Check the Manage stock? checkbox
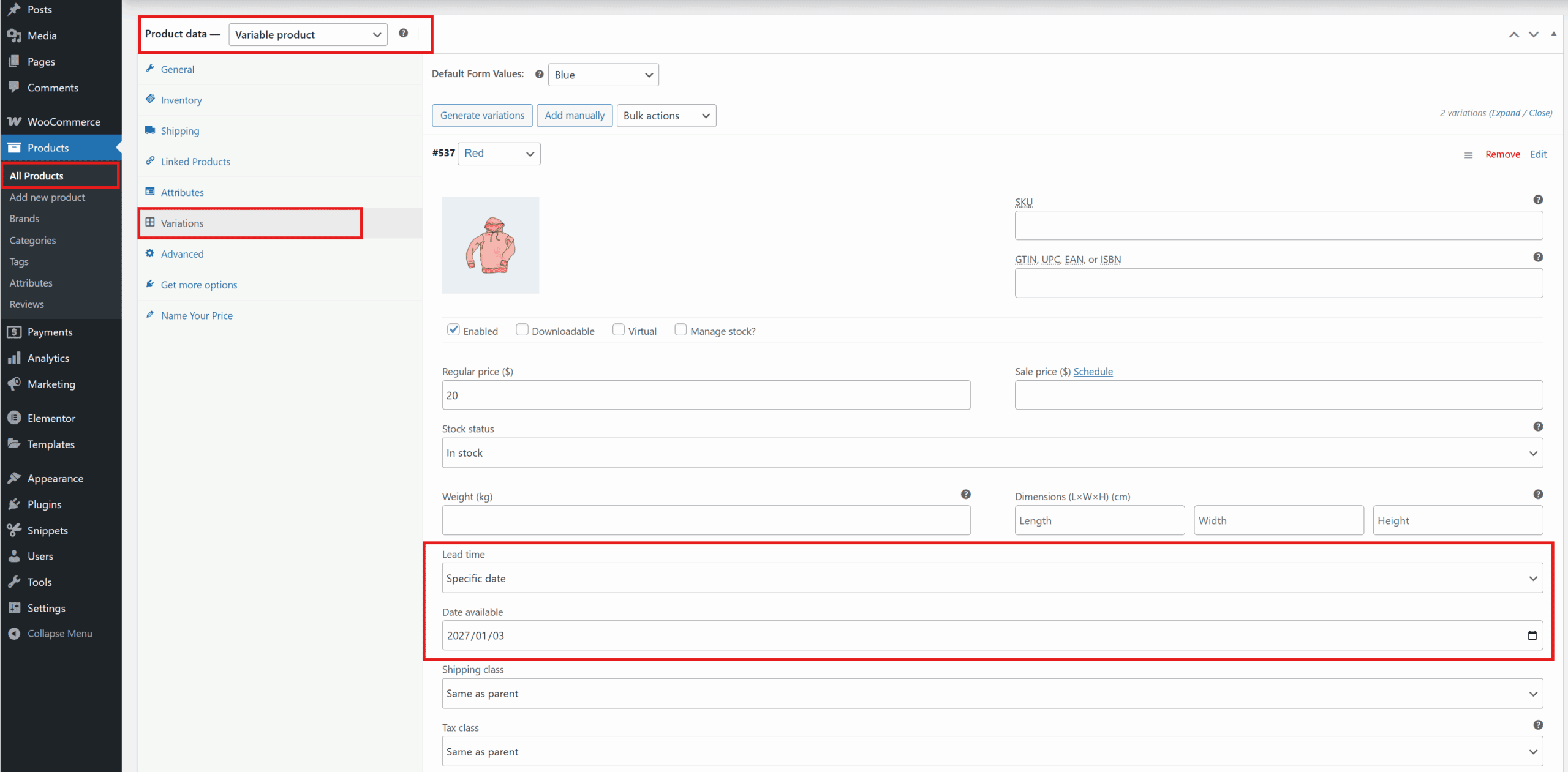 680,329
